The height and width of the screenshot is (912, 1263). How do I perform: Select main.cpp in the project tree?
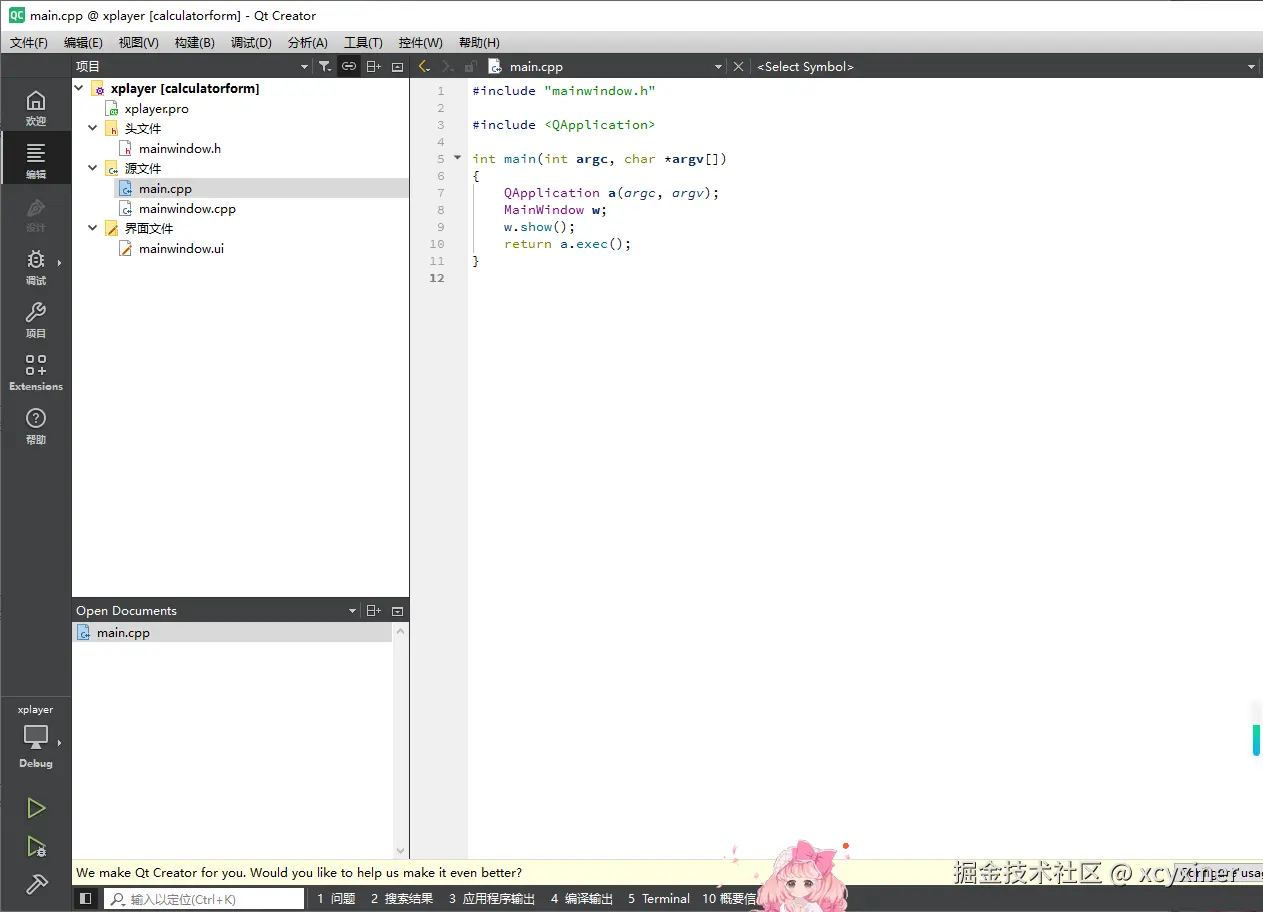point(165,188)
